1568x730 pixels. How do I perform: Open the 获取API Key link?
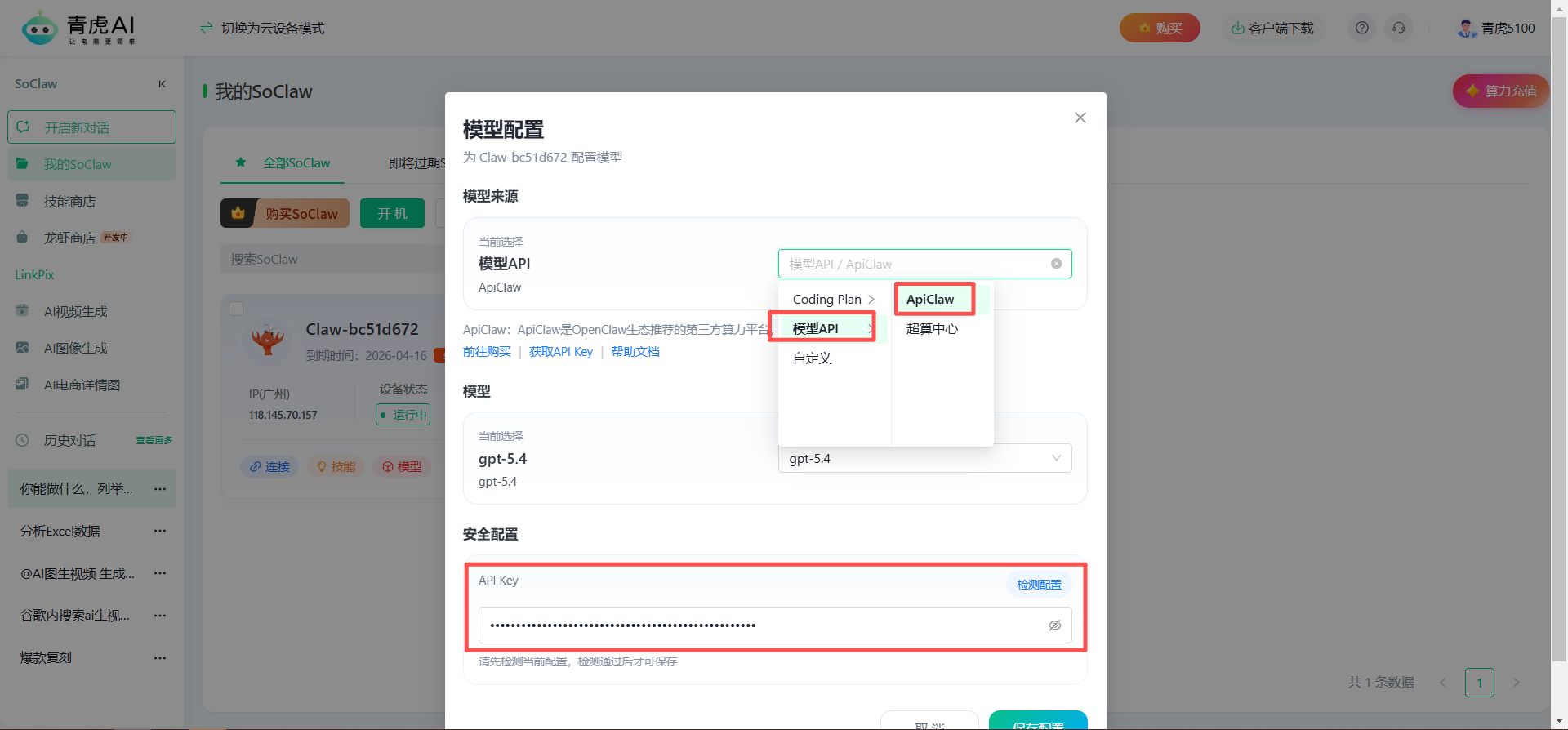tap(561, 352)
